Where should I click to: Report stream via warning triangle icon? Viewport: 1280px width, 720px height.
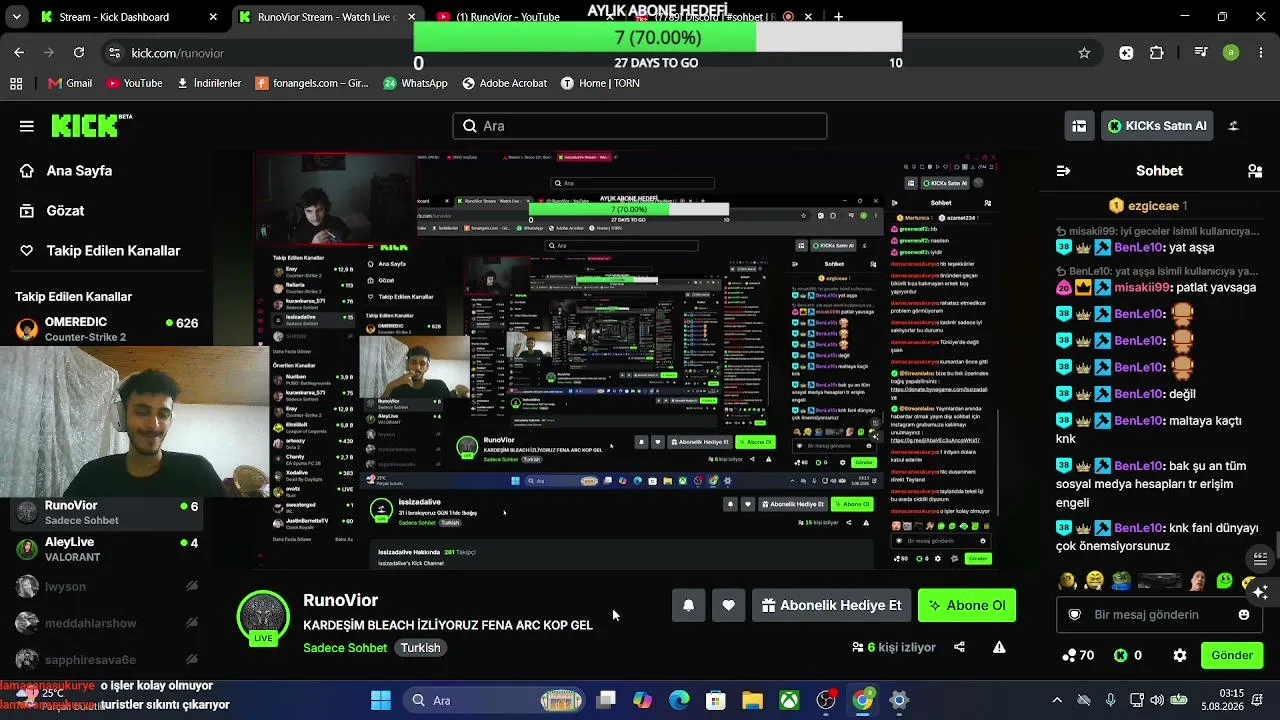999,647
